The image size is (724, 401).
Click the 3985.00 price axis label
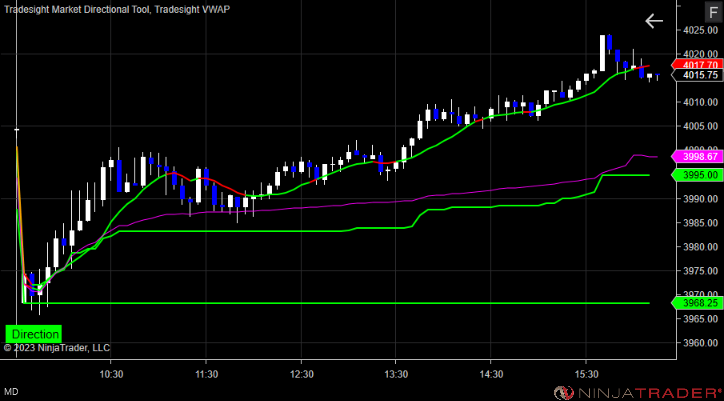click(x=702, y=223)
